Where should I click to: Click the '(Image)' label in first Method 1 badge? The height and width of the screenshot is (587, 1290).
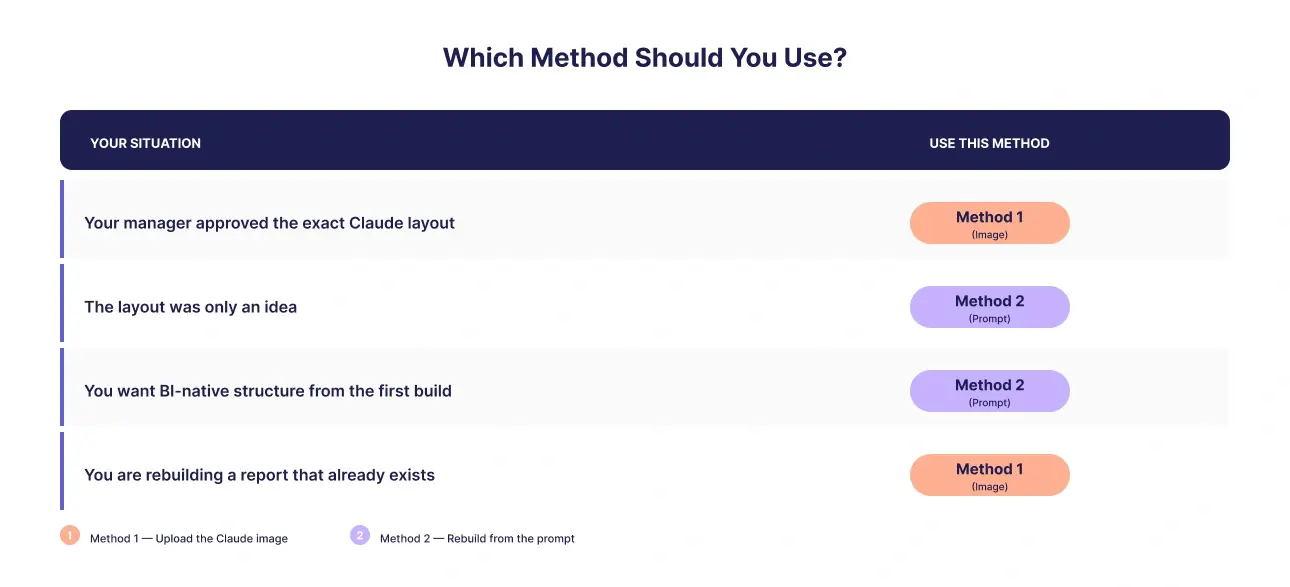989,235
